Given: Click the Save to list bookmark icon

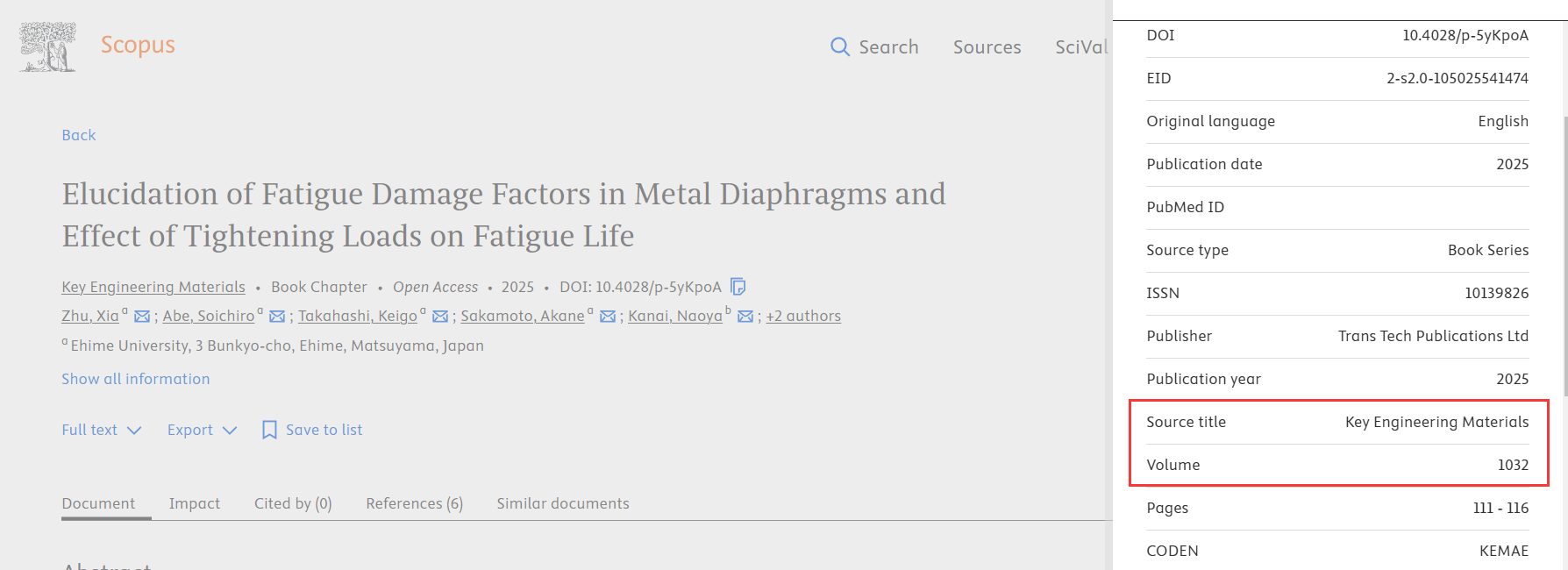Looking at the screenshot, I should click(269, 430).
